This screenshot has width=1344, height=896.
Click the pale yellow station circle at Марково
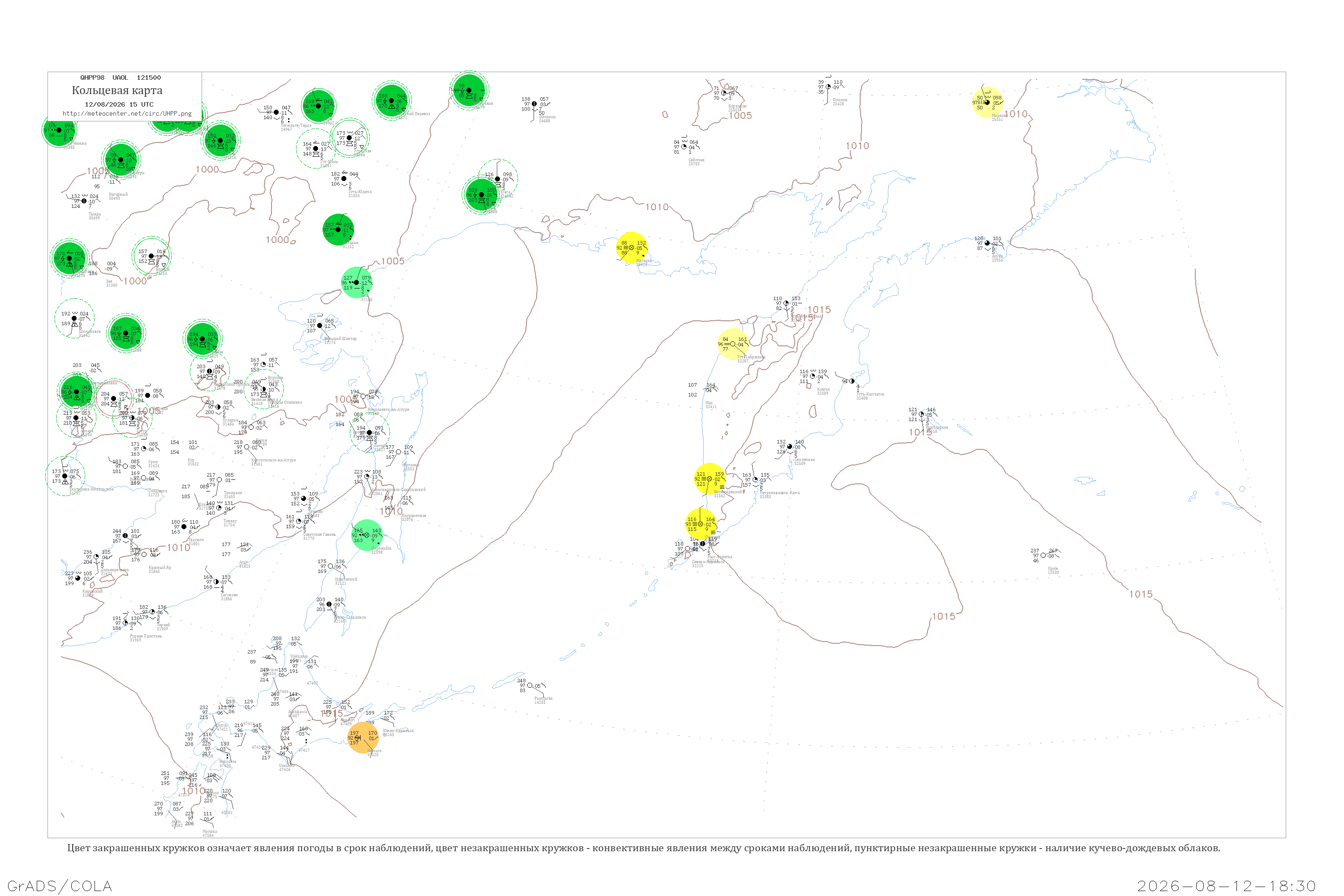(x=987, y=102)
